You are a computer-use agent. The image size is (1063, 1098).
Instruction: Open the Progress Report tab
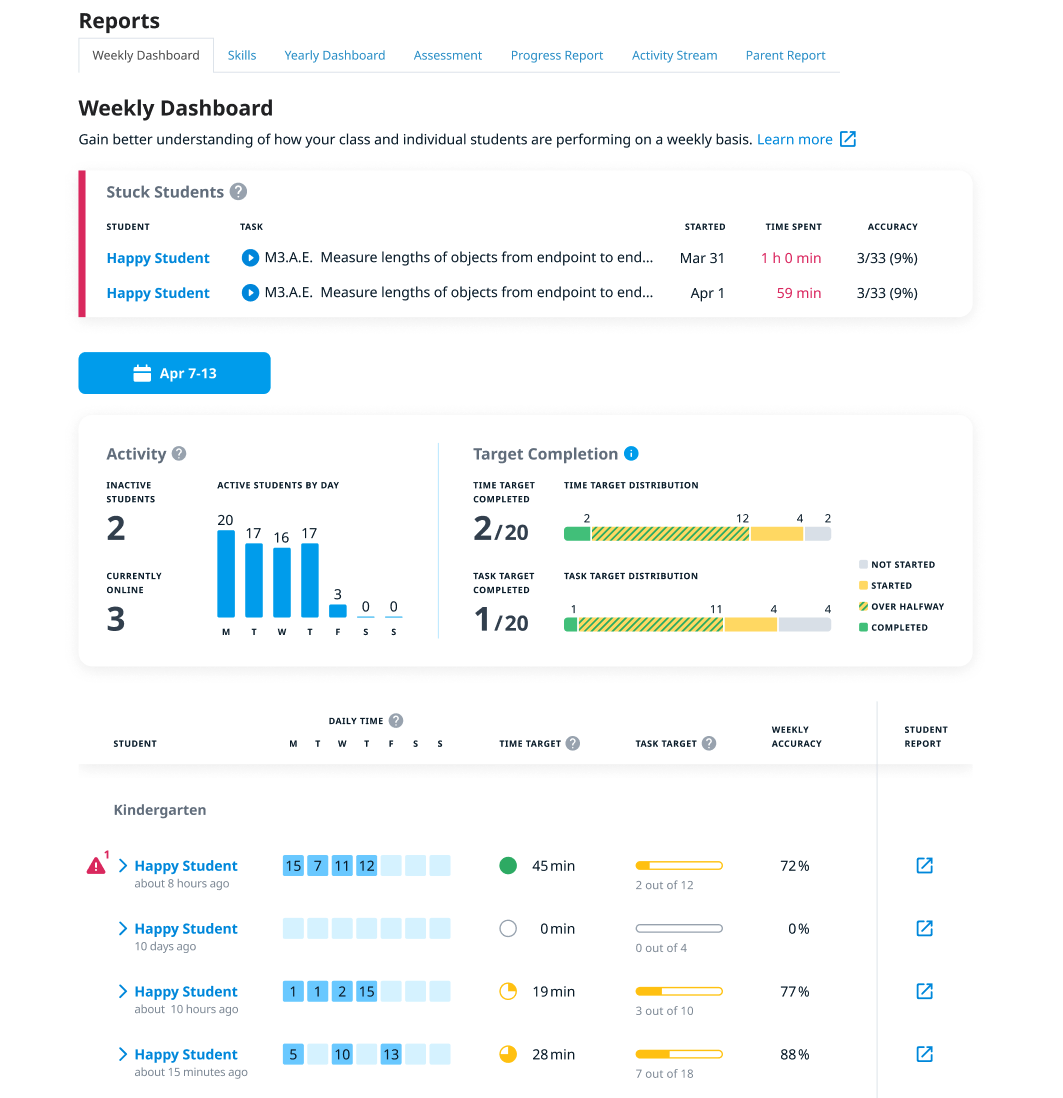coord(556,56)
